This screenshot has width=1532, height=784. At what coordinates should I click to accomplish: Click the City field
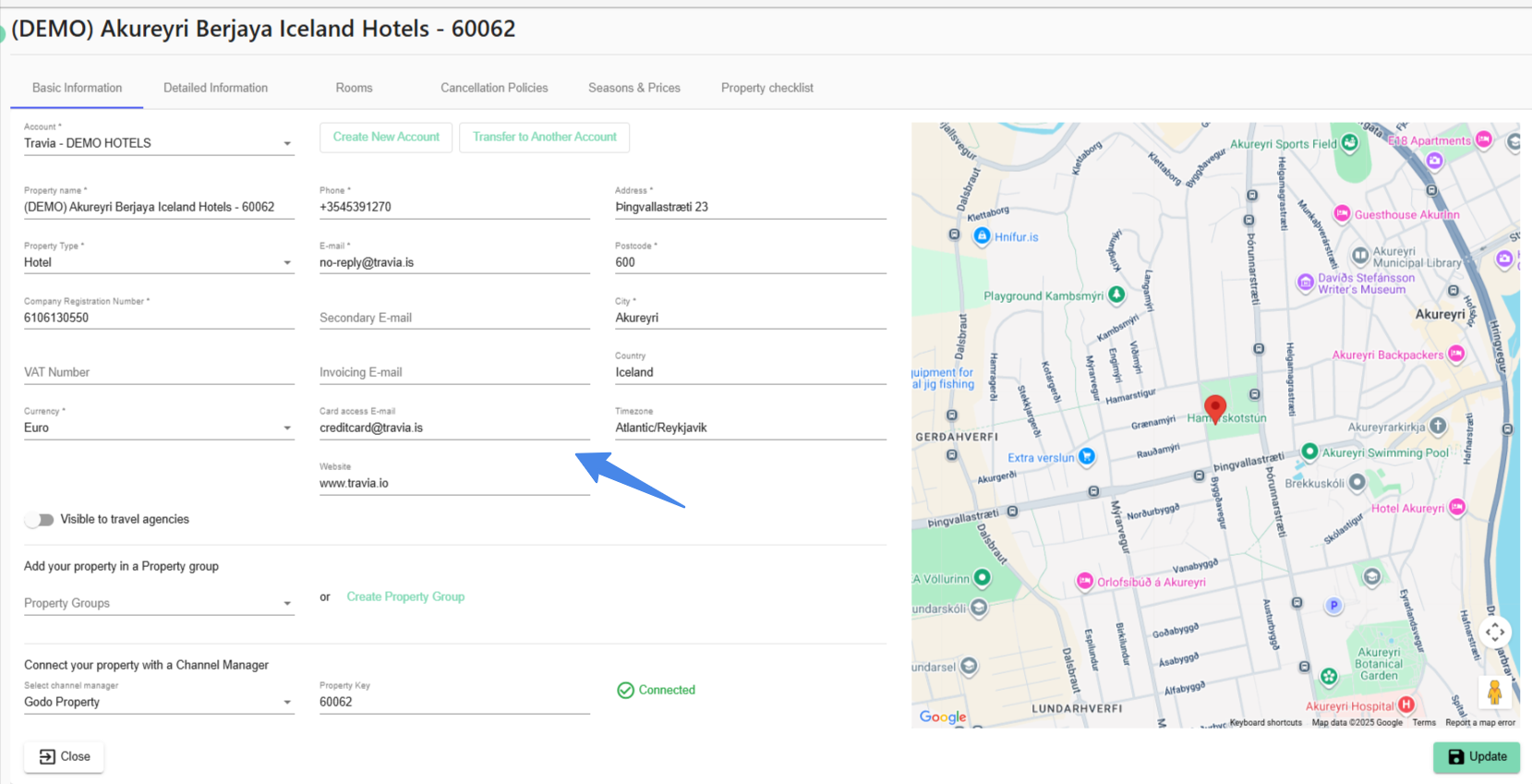751,318
